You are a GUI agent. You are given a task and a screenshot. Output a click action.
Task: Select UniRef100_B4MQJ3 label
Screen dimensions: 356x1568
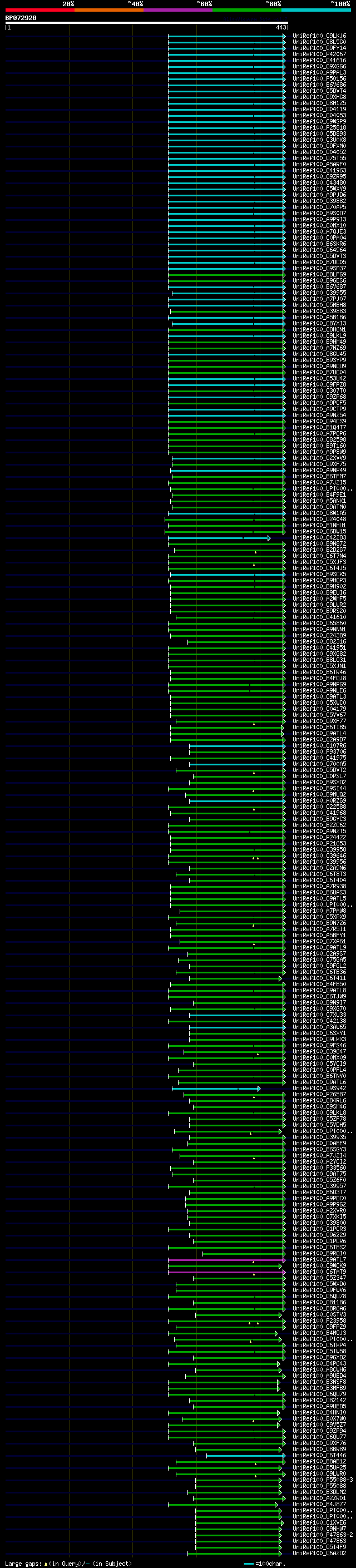pyautogui.click(x=319, y=1333)
